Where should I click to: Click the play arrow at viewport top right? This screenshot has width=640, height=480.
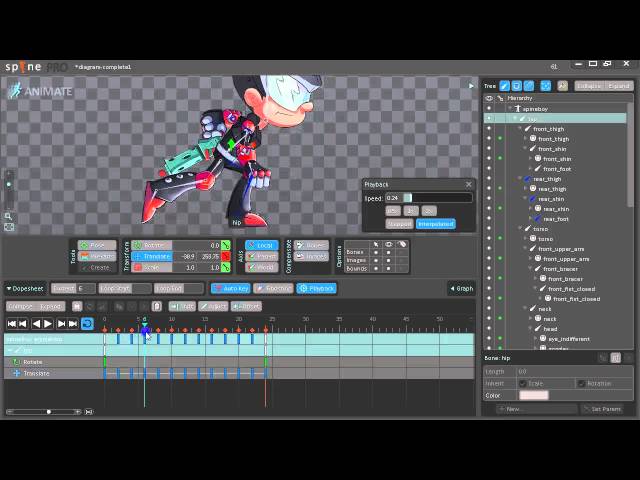(471, 86)
